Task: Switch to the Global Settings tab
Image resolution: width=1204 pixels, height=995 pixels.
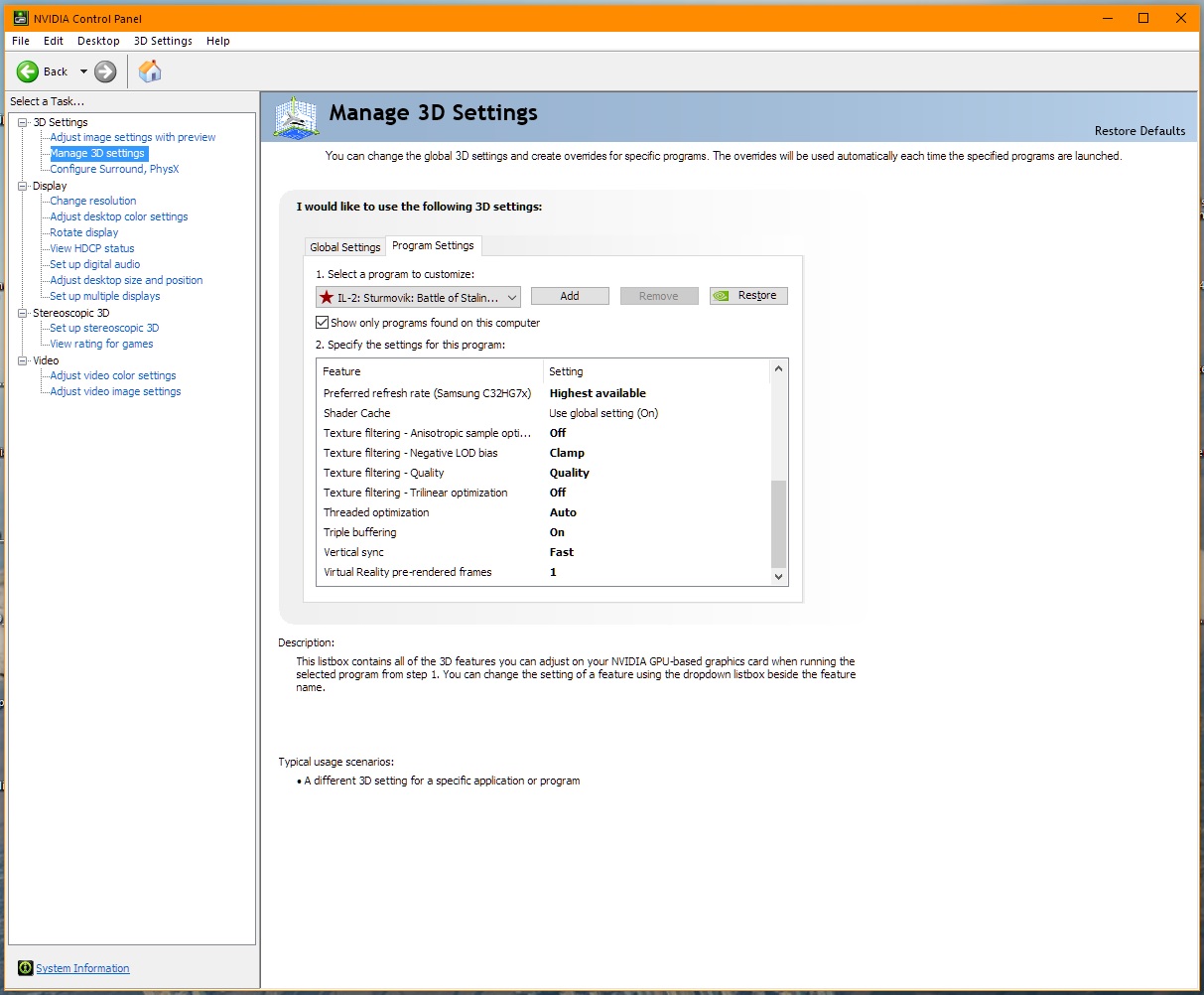Action: [x=345, y=247]
